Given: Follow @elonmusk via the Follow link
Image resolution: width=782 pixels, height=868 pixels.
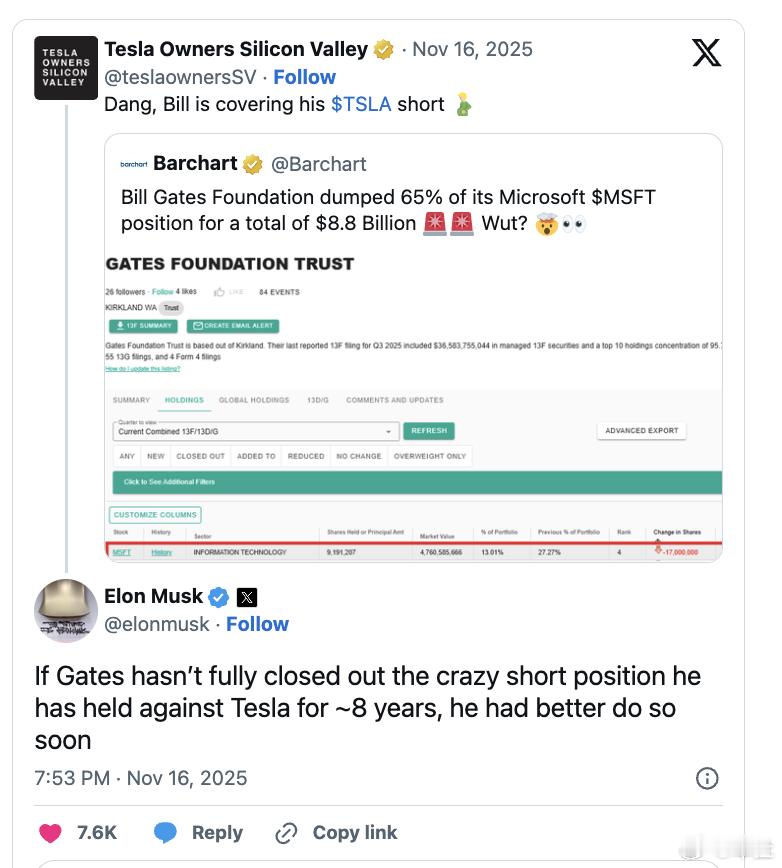Looking at the screenshot, I should [x=257, y=624].
